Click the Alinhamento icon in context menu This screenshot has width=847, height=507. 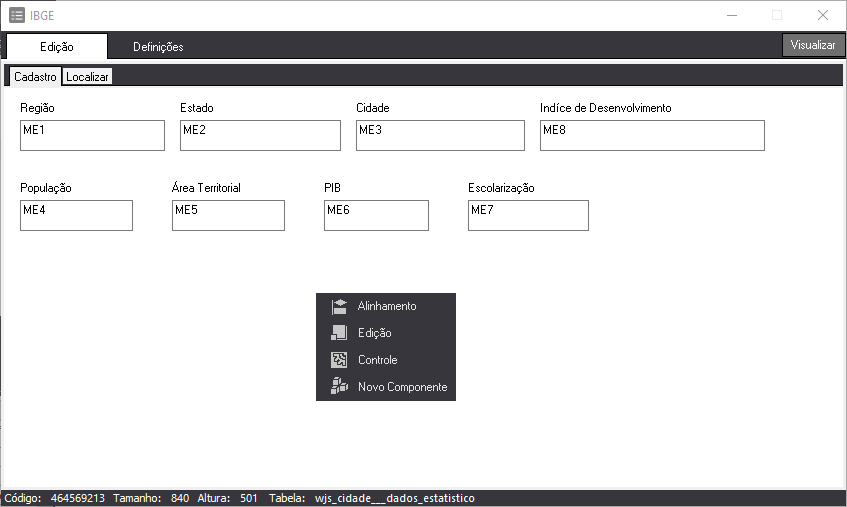click(339, 306)
